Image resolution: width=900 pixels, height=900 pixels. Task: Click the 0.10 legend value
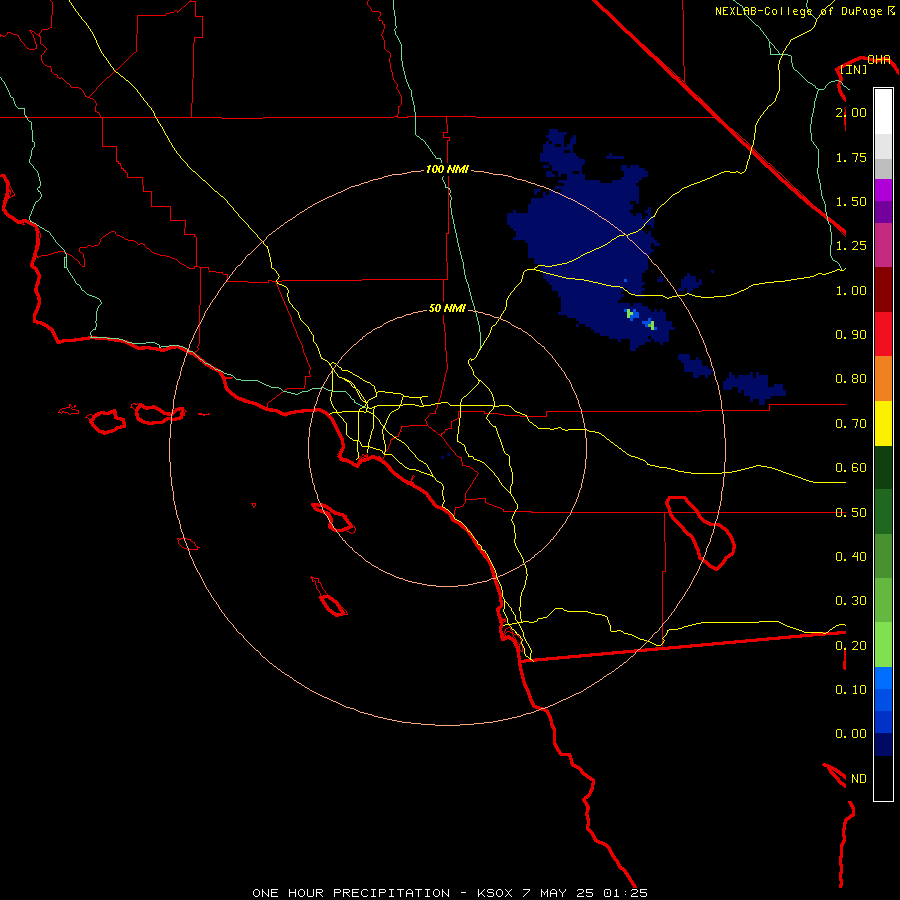point(851,689)
